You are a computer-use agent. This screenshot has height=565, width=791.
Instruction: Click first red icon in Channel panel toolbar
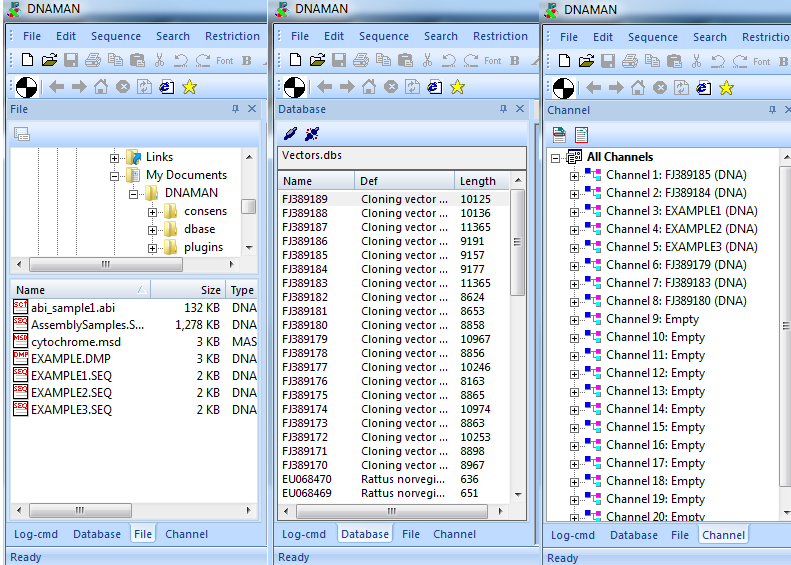point(559,135)
